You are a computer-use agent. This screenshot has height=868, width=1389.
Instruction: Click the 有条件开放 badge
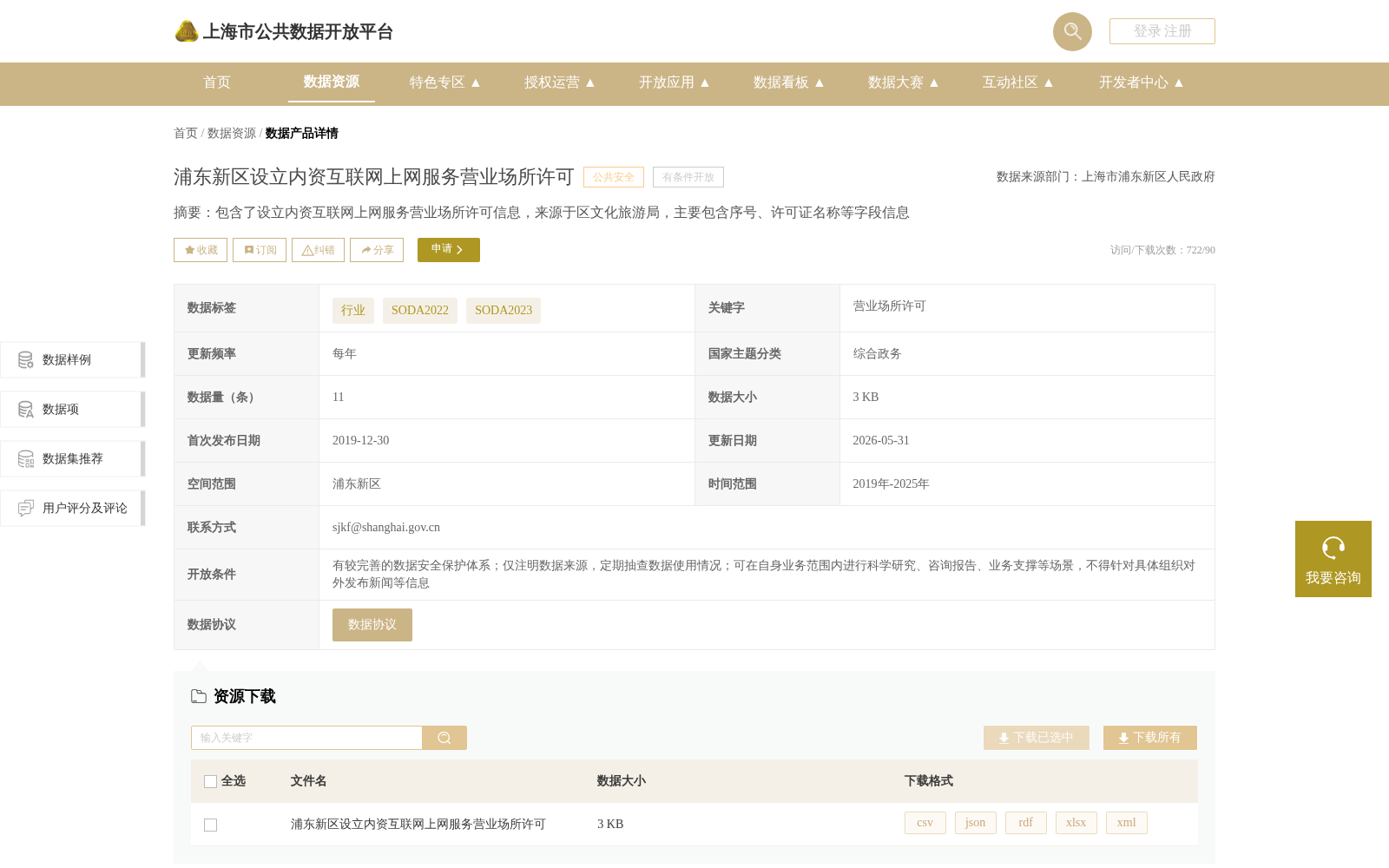coord(688,177)
